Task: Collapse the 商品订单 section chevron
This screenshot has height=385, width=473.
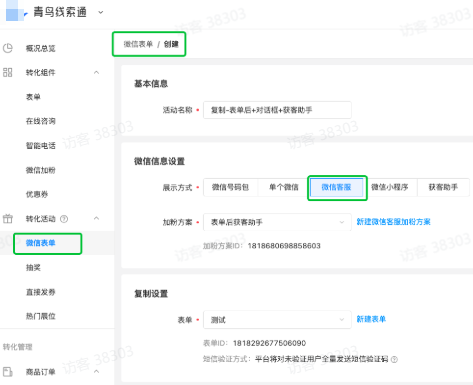Action: pyautogui.click(x=97, y=371)
